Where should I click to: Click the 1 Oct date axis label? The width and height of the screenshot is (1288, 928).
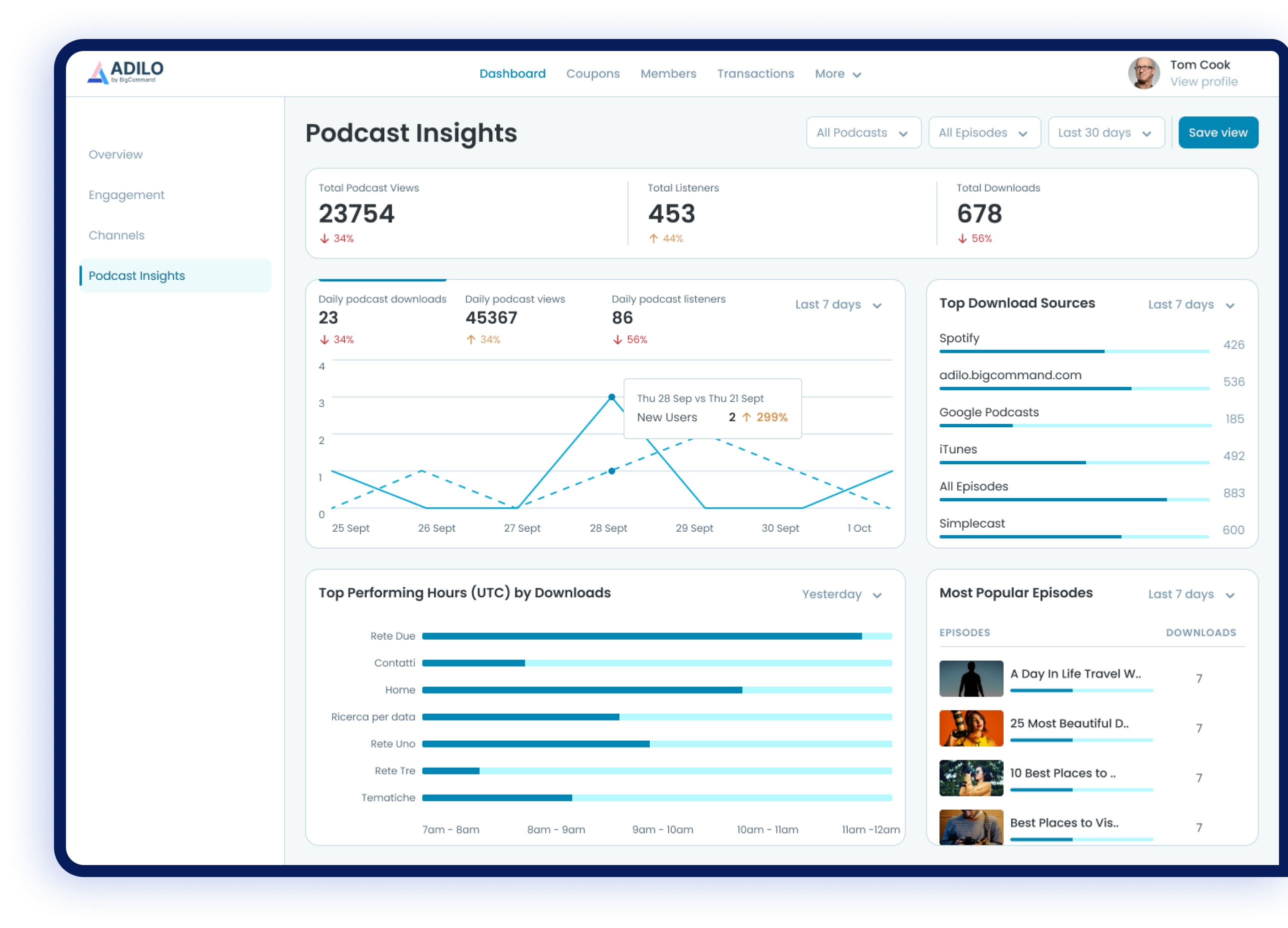[x=859, y=528]
